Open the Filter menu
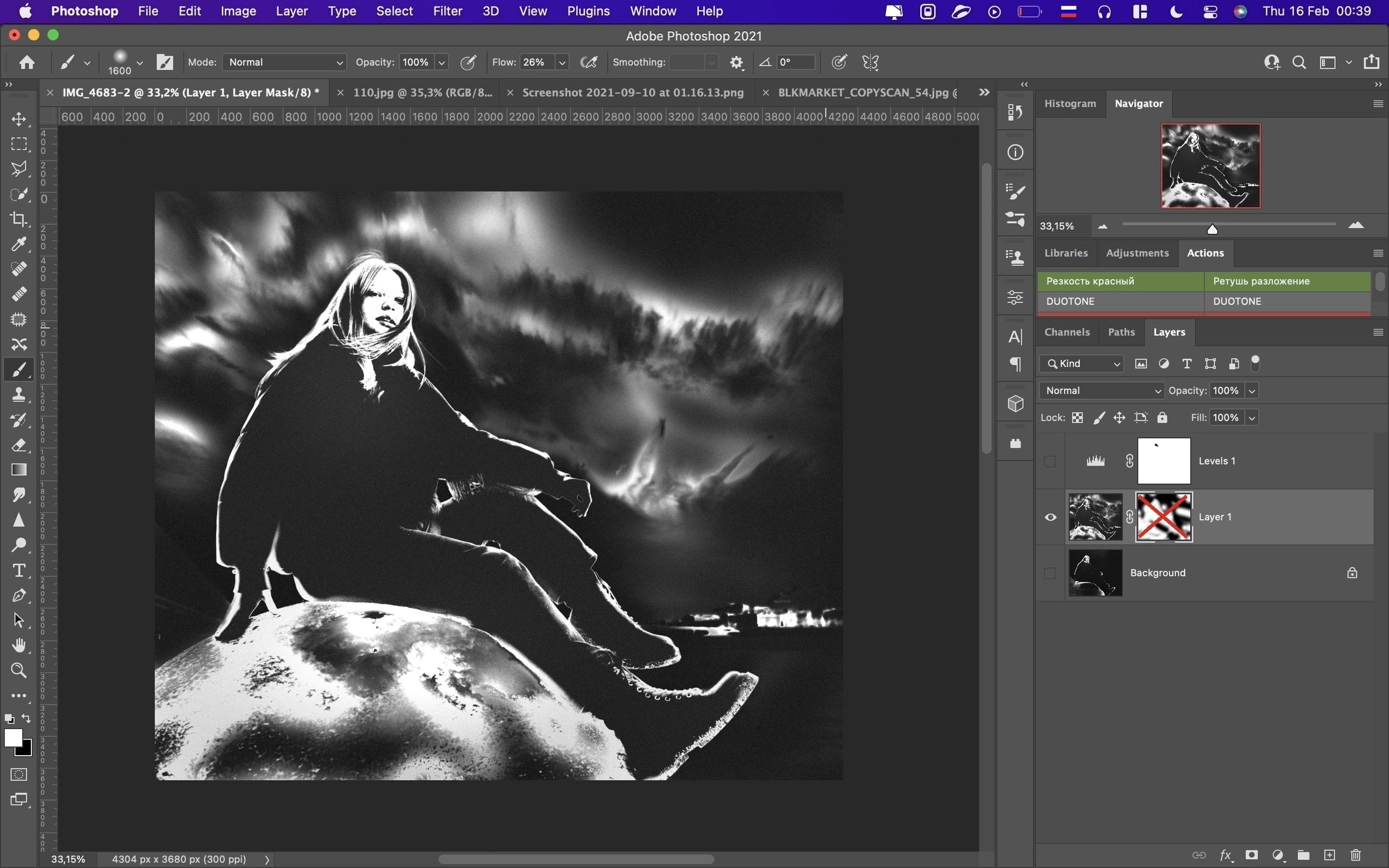 click(447, 11)
